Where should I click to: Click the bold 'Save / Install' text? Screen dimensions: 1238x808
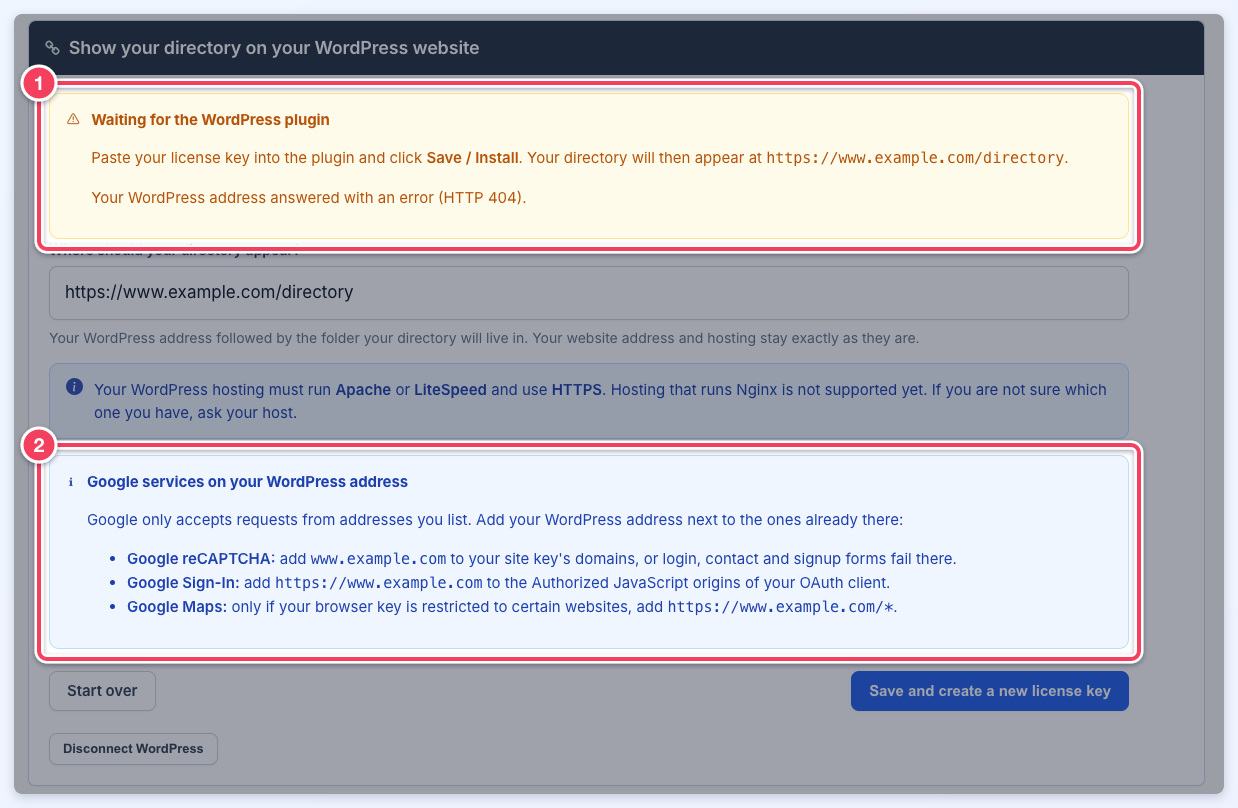pyautogui.click(x=473, y=158)
